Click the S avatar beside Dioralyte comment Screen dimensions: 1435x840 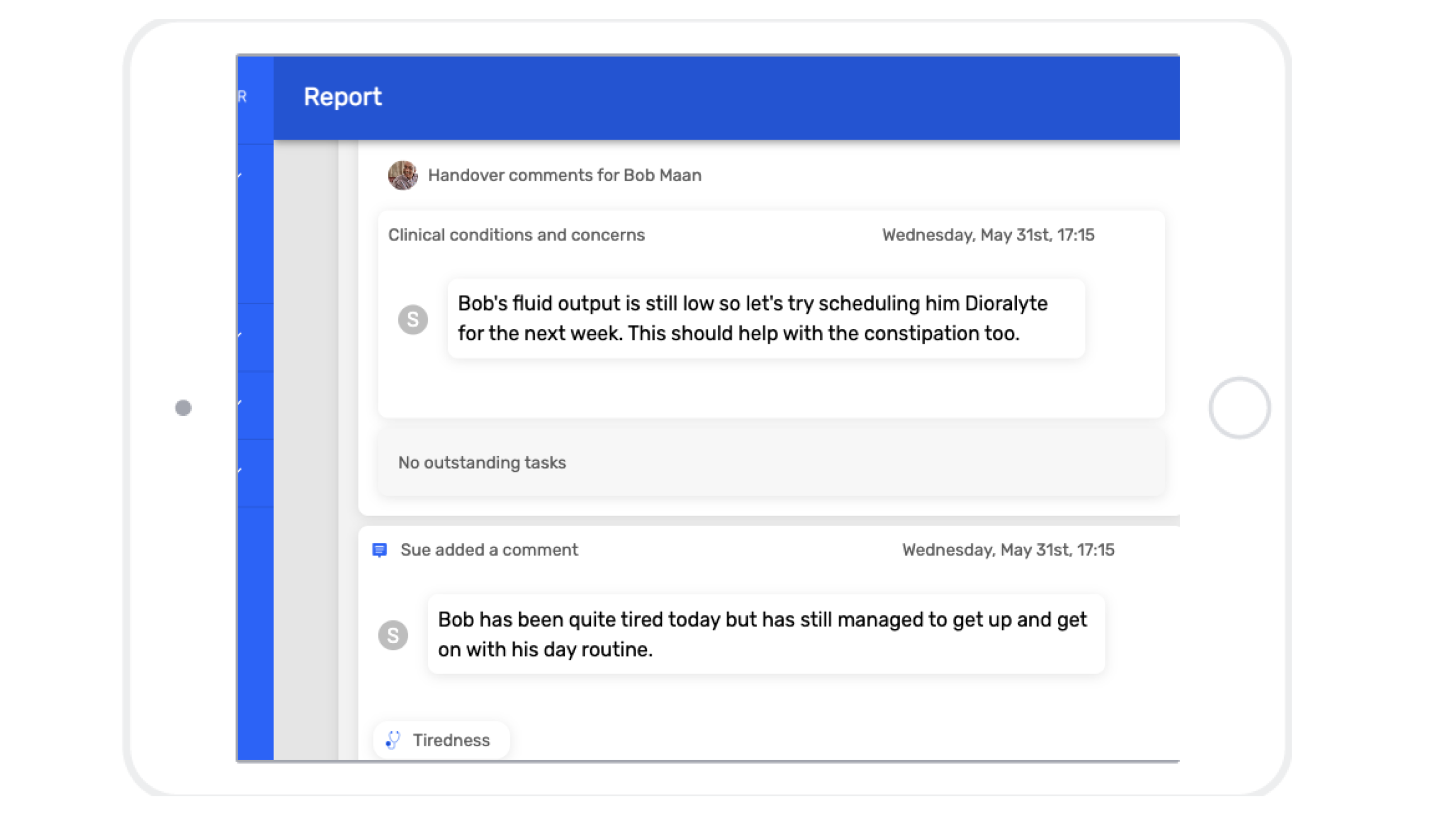(413, 319)
